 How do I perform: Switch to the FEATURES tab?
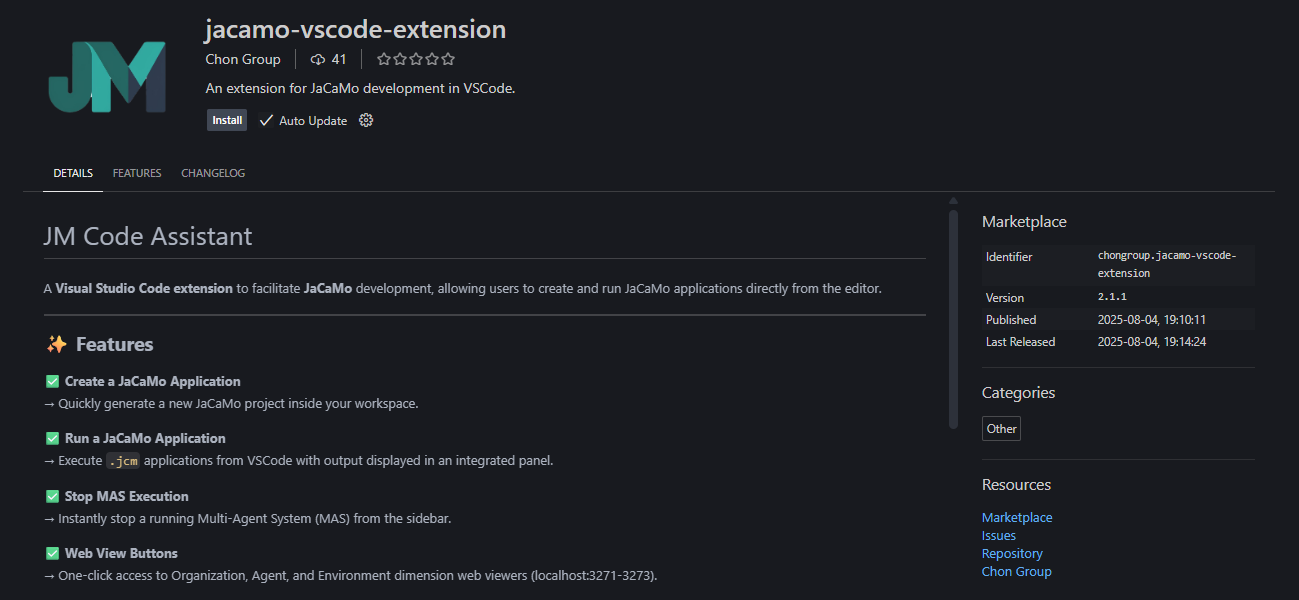[137, 173]
